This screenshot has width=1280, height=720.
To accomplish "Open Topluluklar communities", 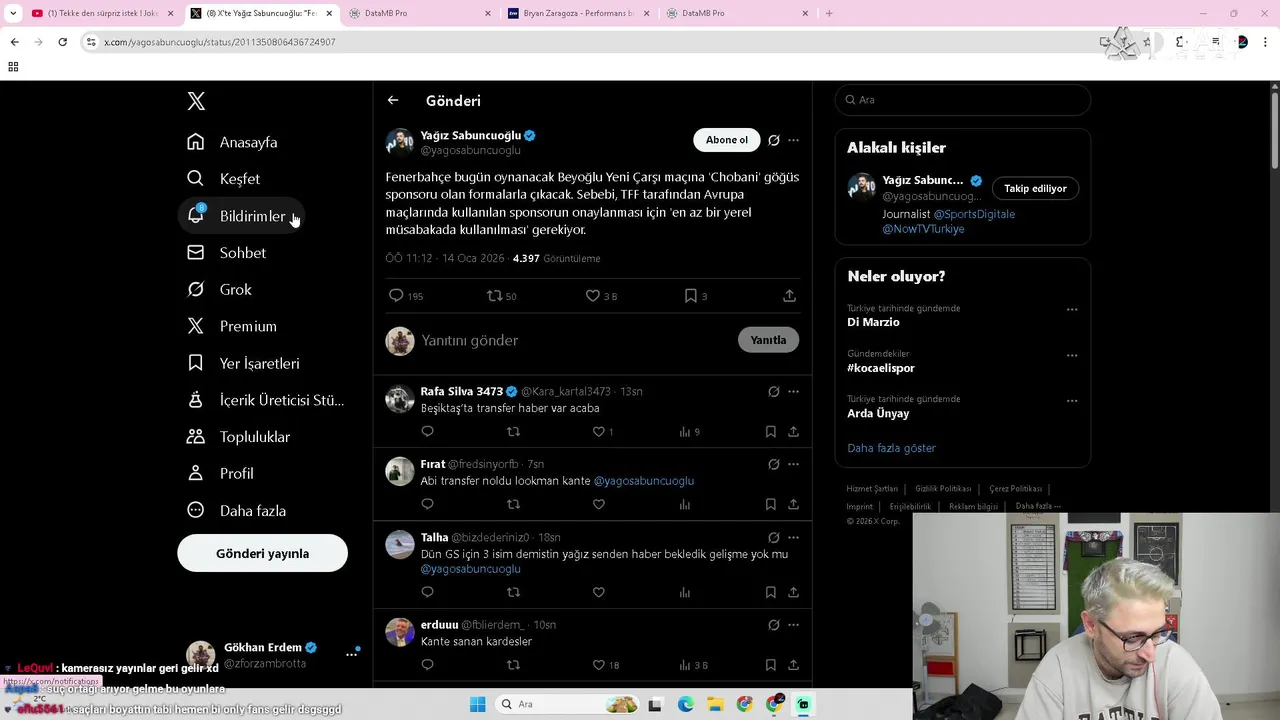I will 238,437.
